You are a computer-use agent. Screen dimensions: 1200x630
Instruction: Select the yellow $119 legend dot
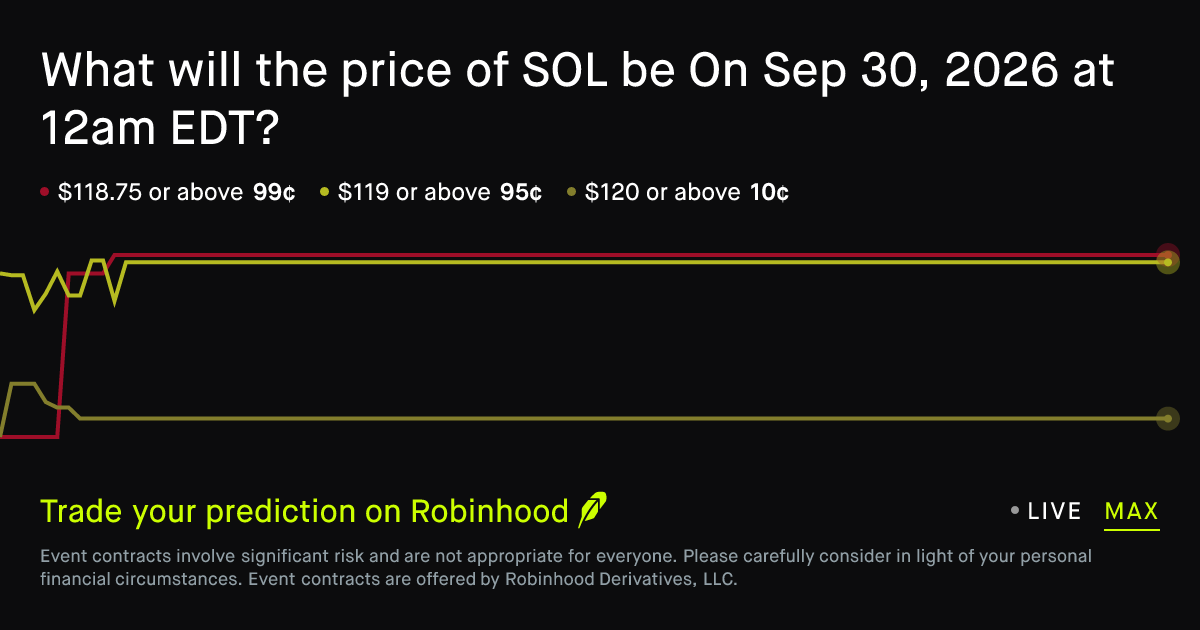(324, 192)
